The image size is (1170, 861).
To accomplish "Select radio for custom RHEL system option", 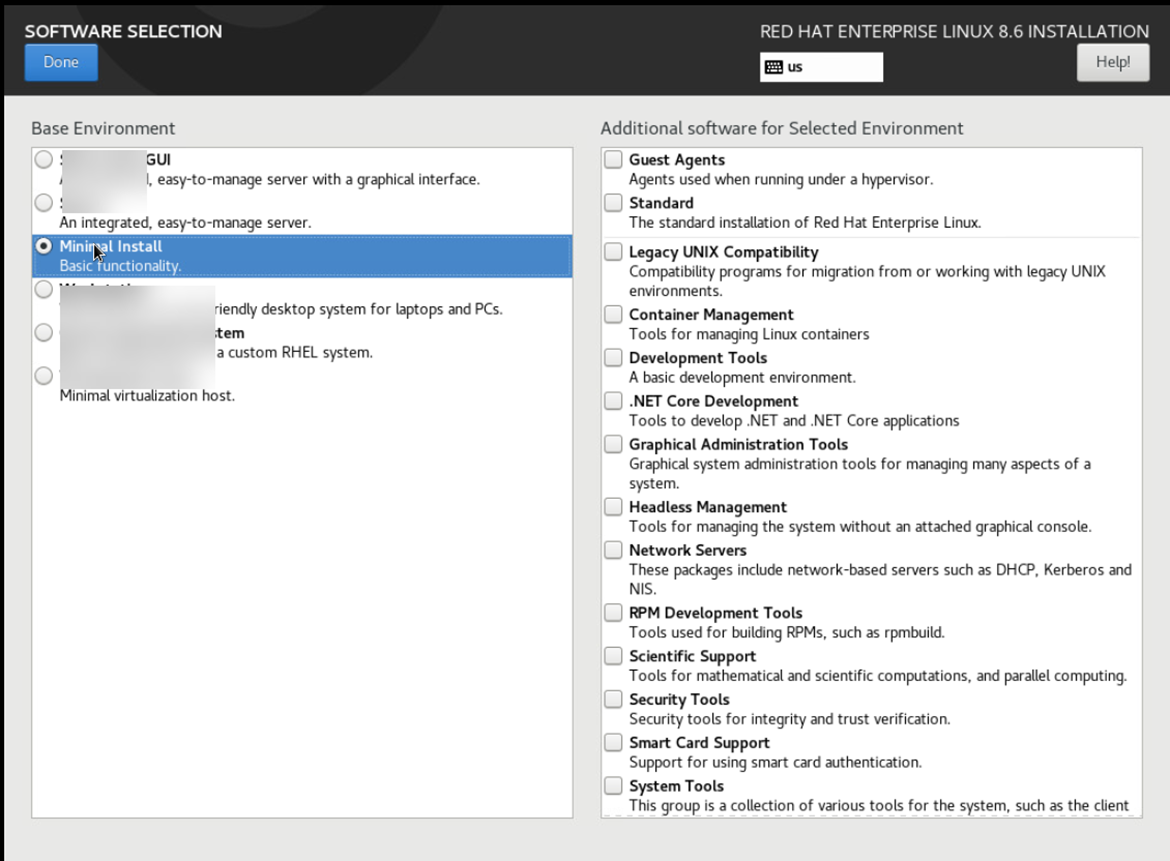I will pos(44,332).
